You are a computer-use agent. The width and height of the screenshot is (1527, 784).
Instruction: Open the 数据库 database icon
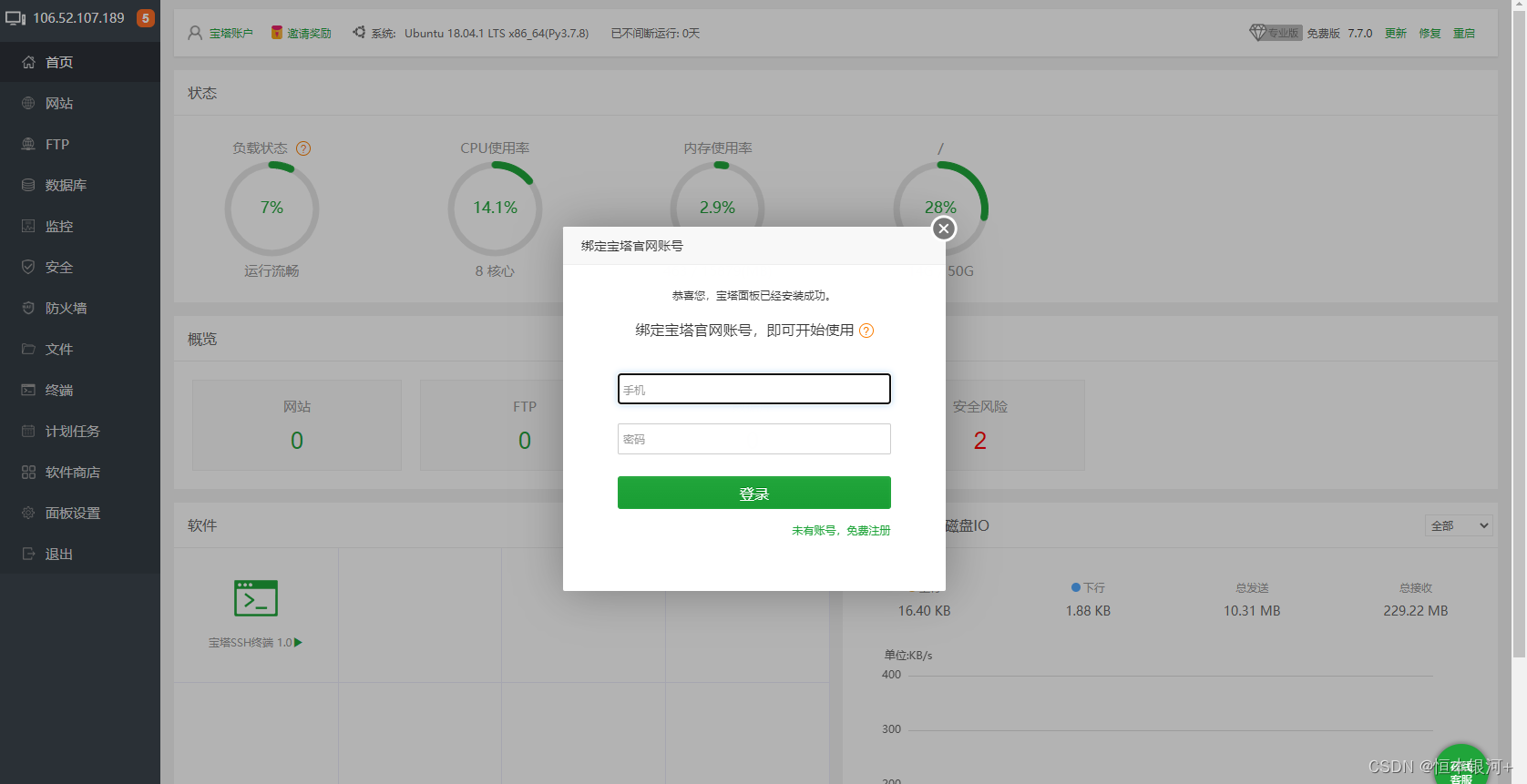(28, 185)
